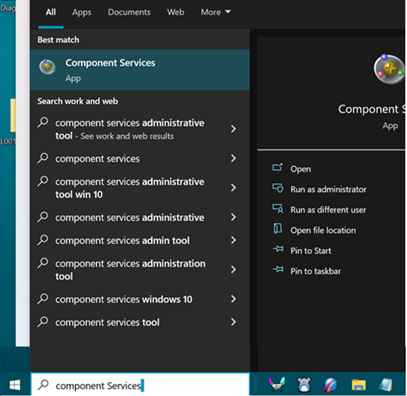The width and height of the screenshot is (407, 396).
Task: Switch to the Web tab
Action: 176,12
